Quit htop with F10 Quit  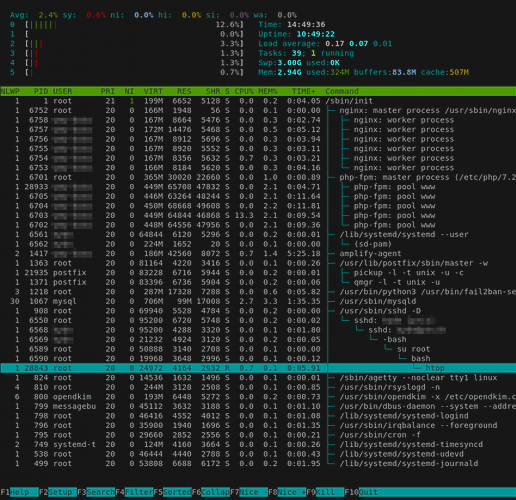[361, 492]
